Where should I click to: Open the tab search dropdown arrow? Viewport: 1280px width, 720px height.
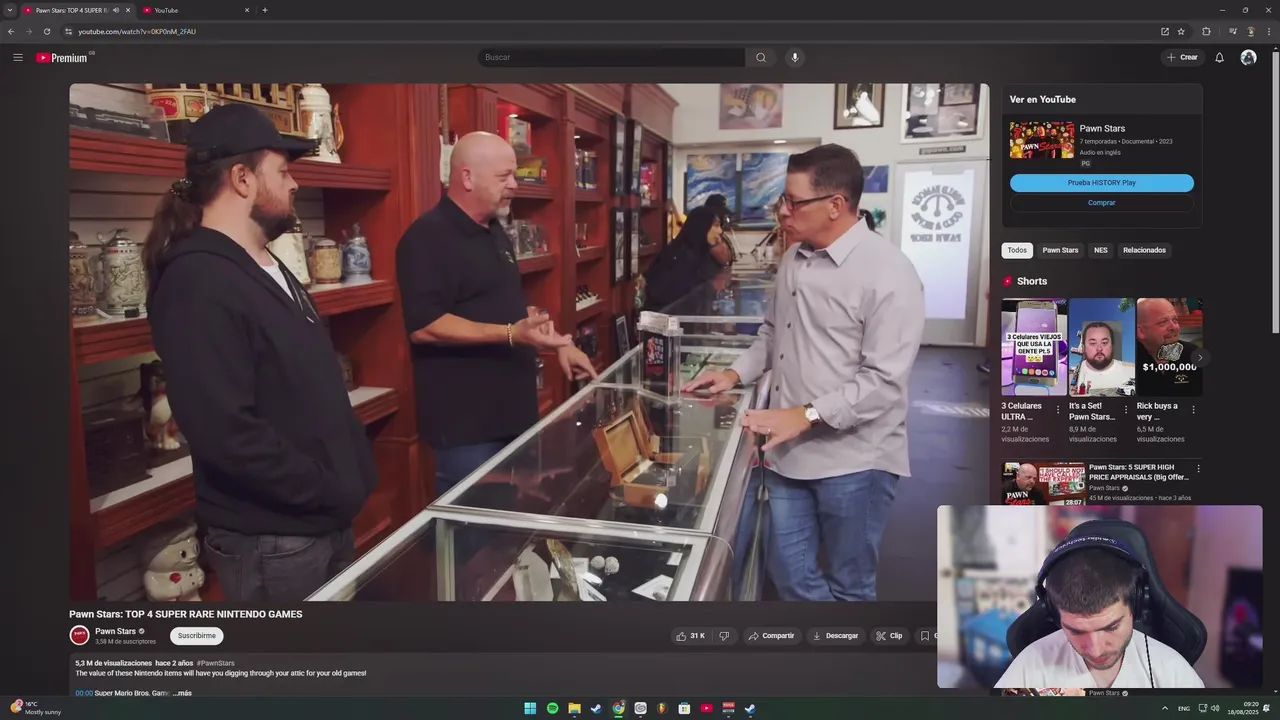click(x=9, y=10)
